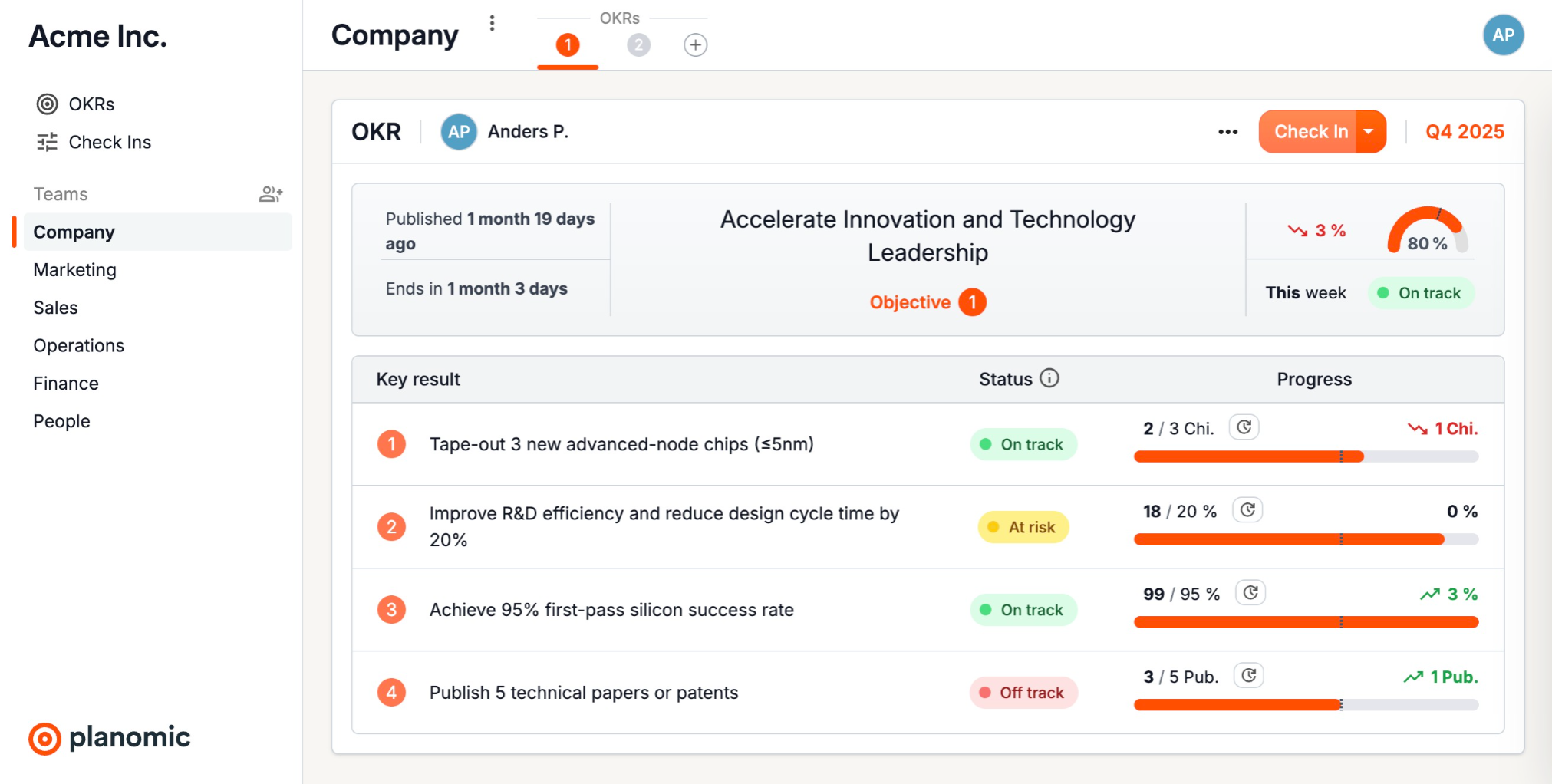Screen dimensions: 1552x784
Task: Click the add team members icon
Action: 271,194
